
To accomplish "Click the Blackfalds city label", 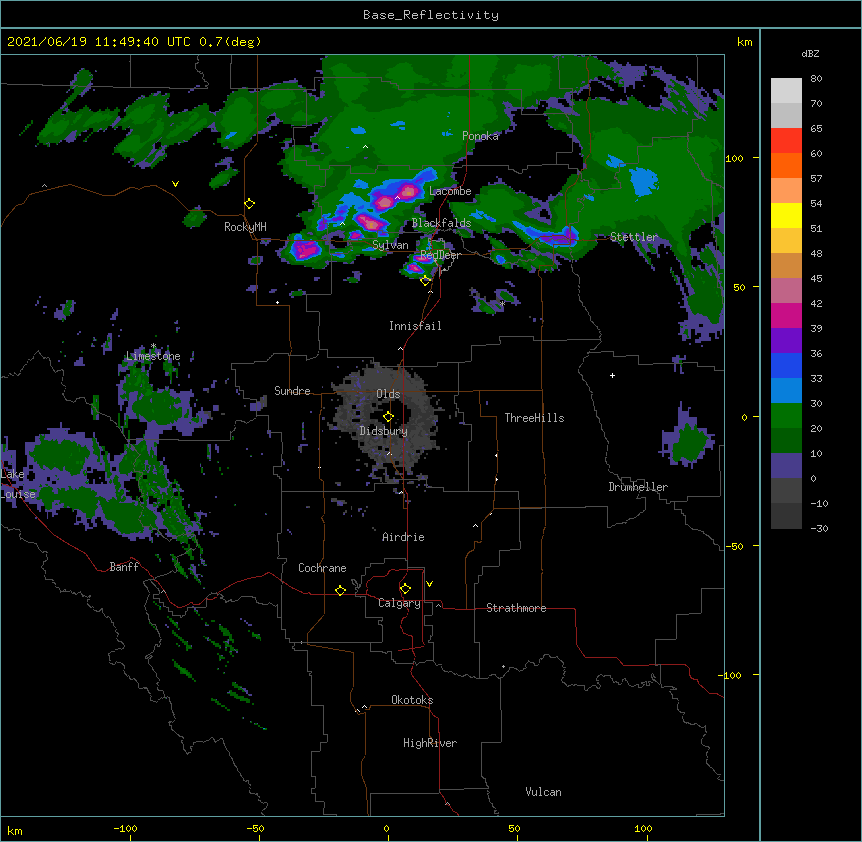I will pos(441,223).
